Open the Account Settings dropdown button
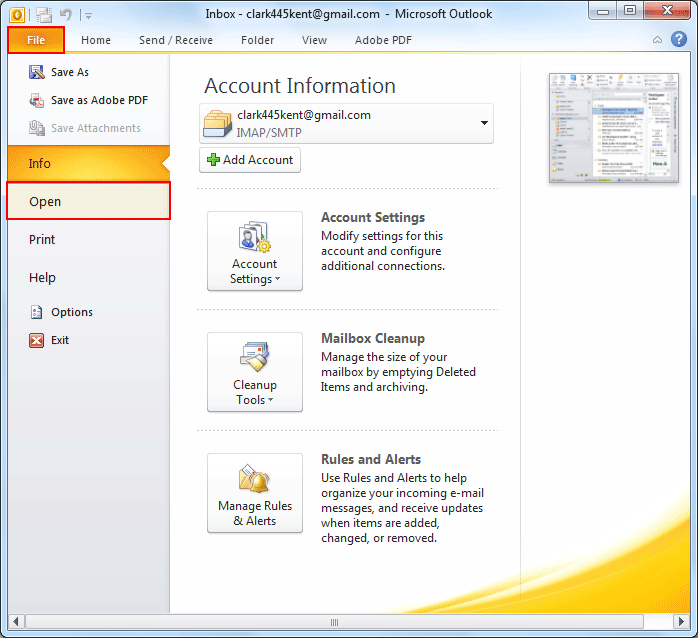Image resolution: width=698 pixels, height=638 pixels. (255, 251)
